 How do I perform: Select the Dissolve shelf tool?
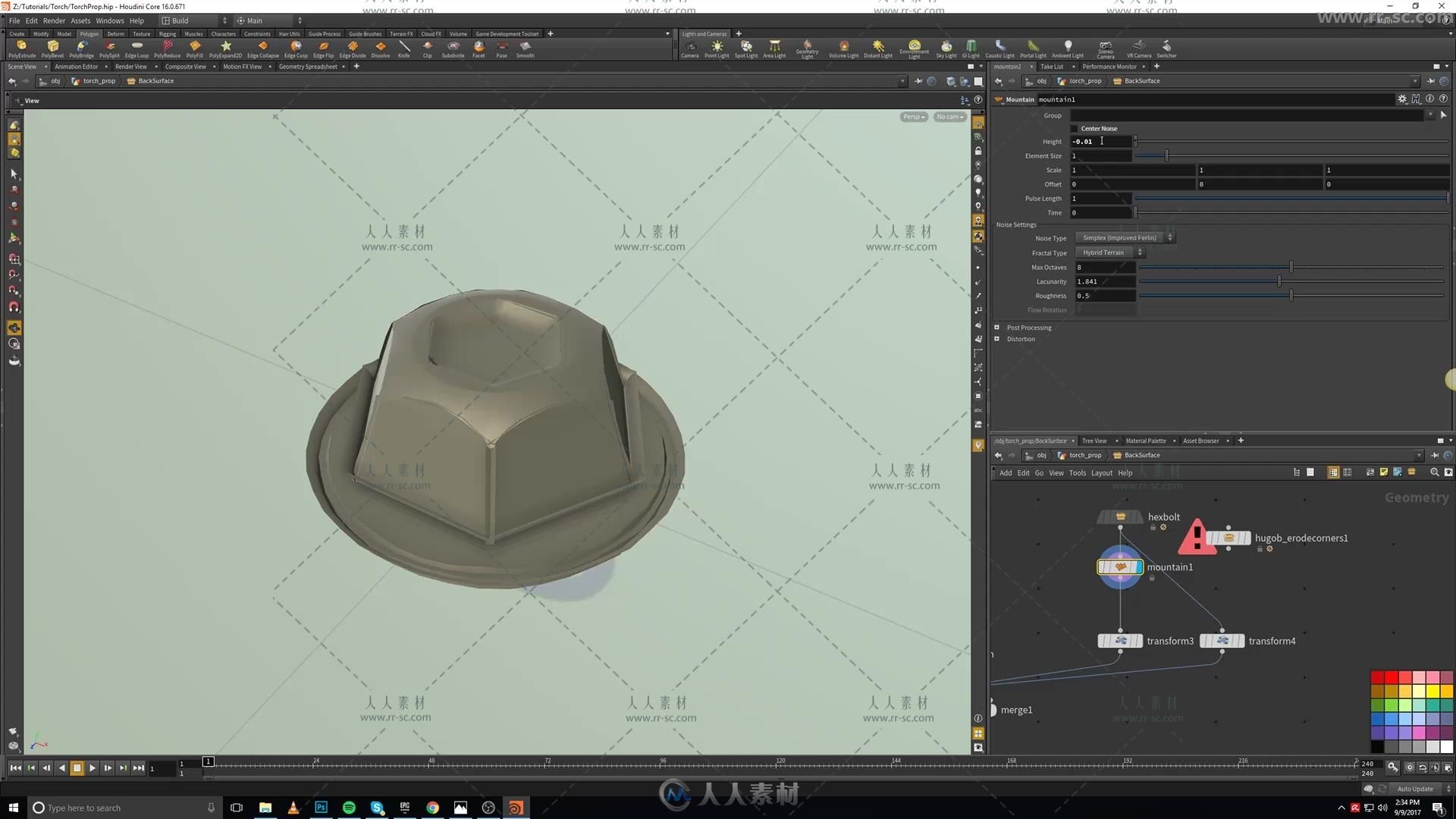point(381,49)
